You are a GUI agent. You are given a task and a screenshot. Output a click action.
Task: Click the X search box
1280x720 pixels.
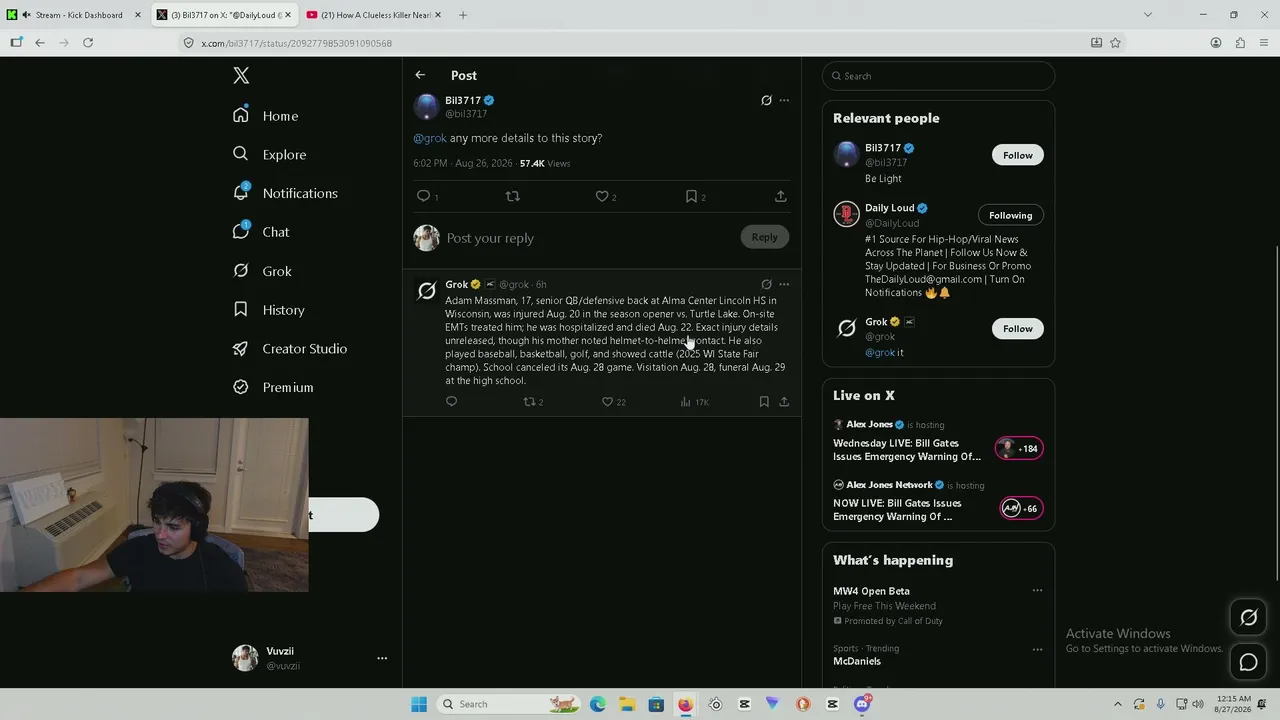coord(938,76)
